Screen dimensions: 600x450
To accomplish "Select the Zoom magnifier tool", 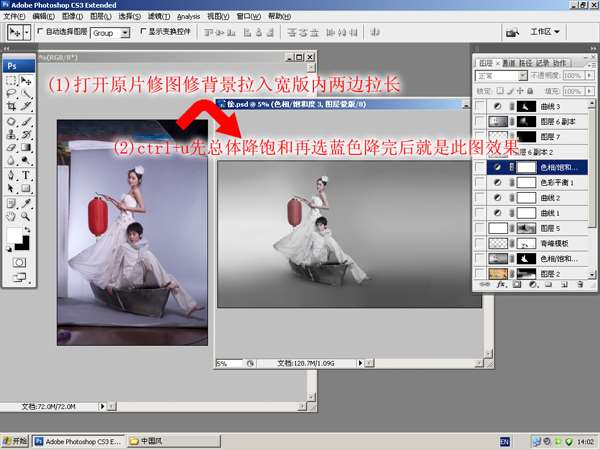I will point(26,216).
